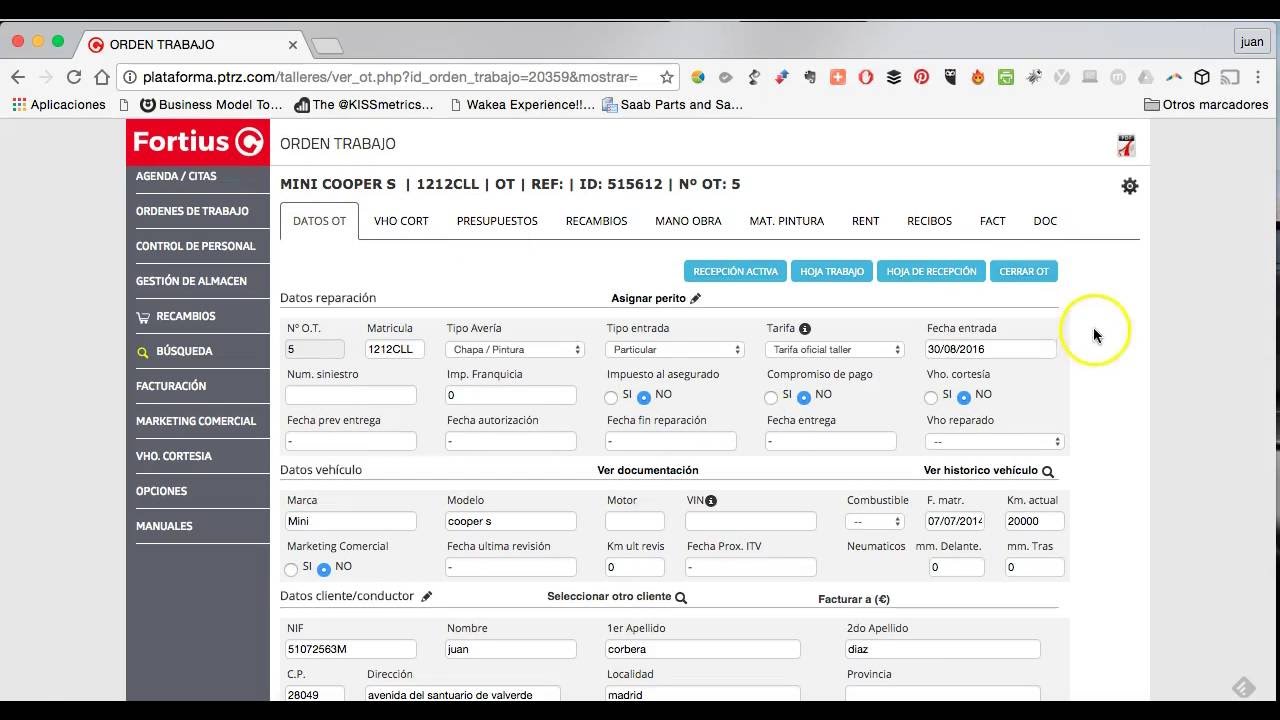This screenshot has height=720, width=1280.
Task: Reload the page with the refresh icon
Action: tap(74, 77)
